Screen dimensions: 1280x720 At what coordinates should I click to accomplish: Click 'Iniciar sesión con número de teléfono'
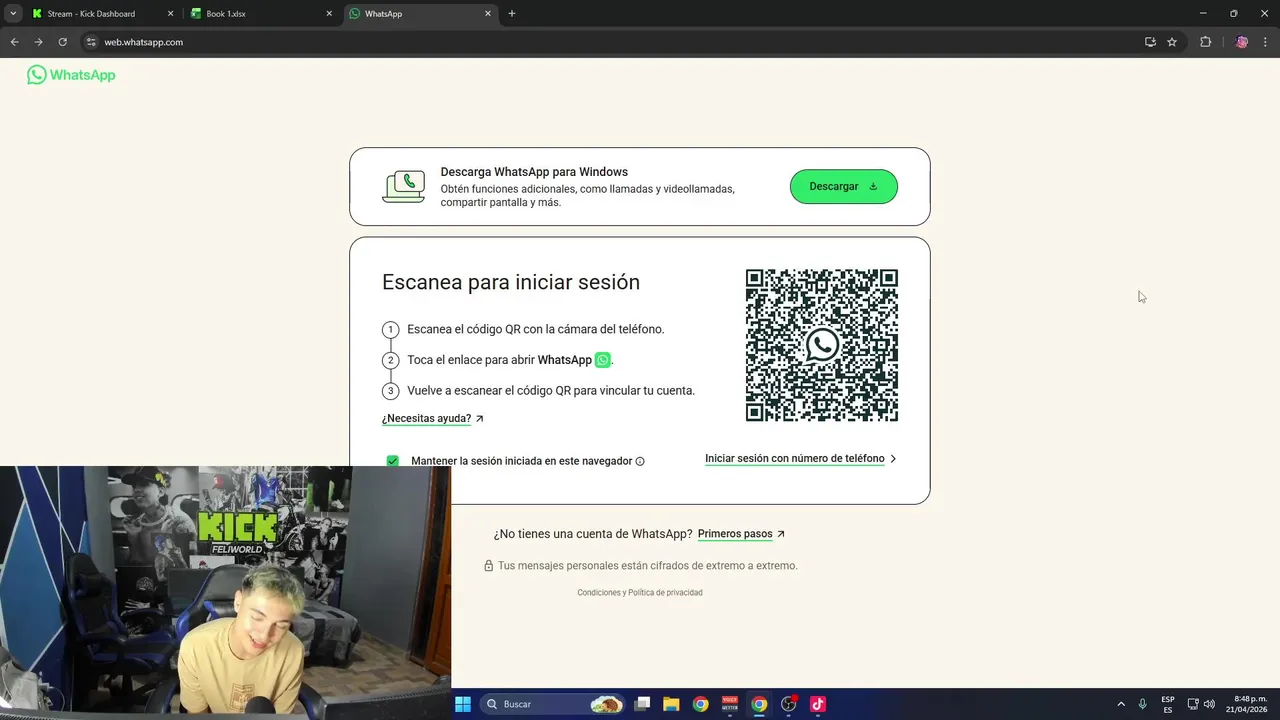[x=801, y=459]
